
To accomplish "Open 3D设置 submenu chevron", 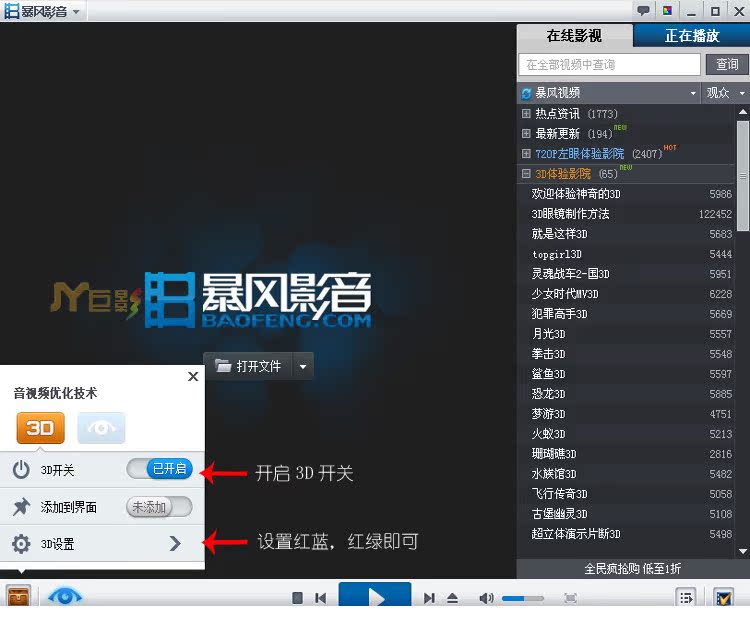I will point(175,543).
